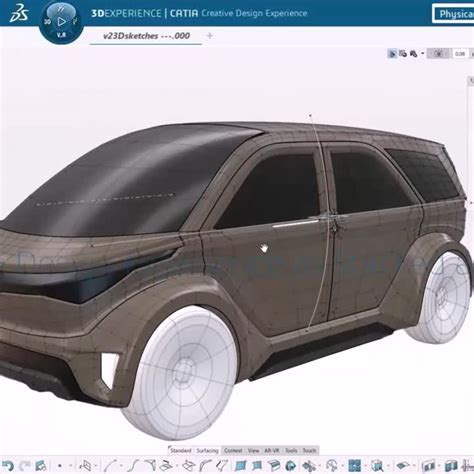Expand arrow beside curve projection tool
The width and height of the screenshot is (474, 474).
pos(177,466)
